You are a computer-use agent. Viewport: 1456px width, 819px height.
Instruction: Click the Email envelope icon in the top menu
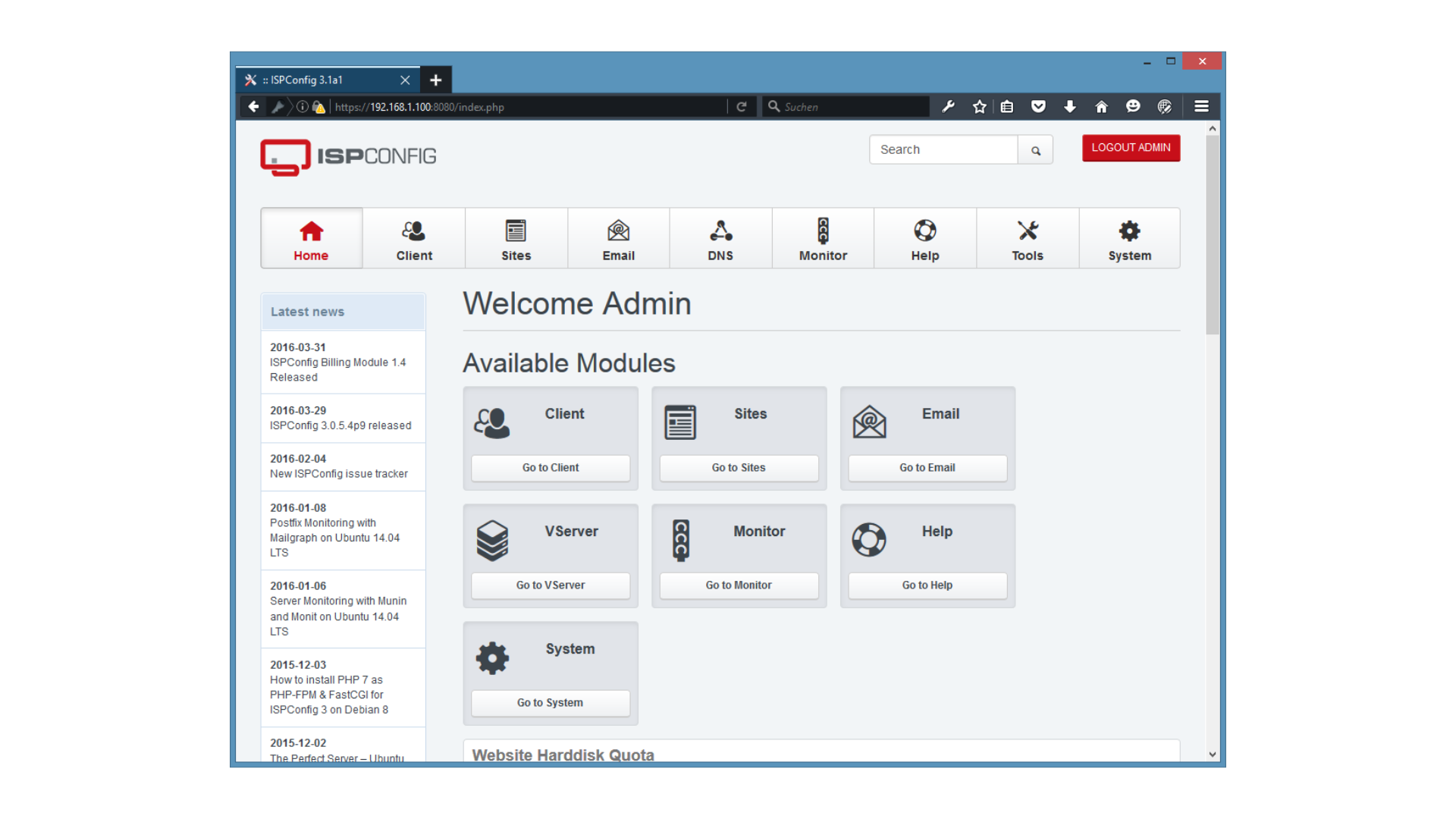(x=618, y=230)
